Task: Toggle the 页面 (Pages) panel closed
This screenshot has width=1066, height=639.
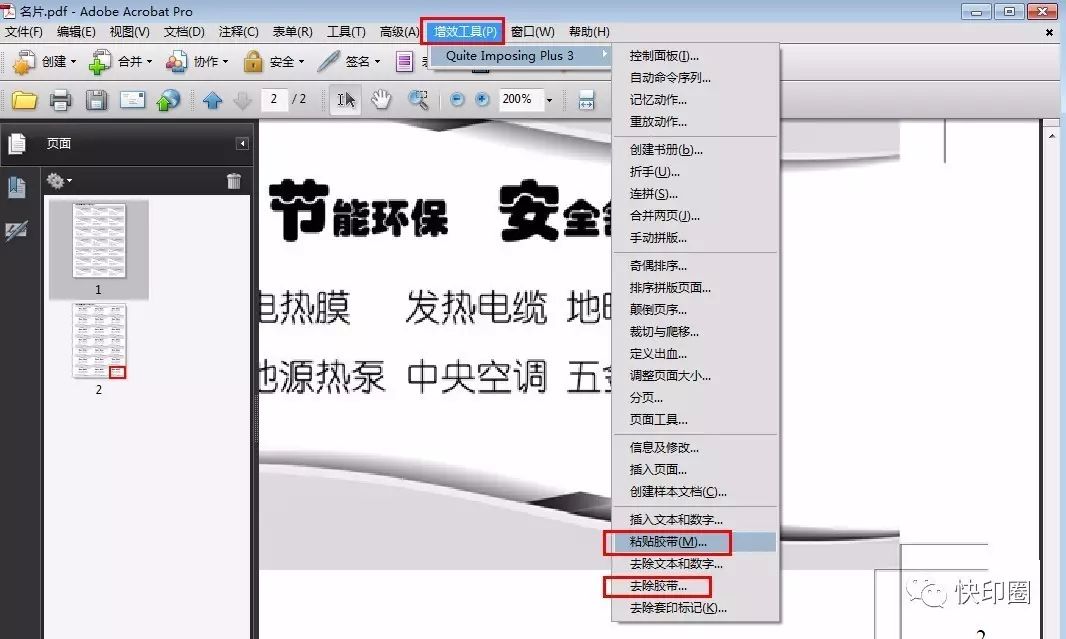Action: pos(243,142)
